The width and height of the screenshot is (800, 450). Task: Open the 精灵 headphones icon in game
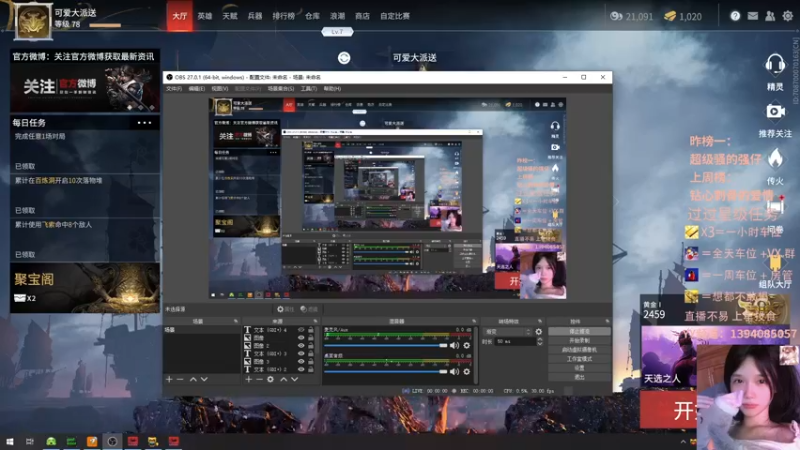(775, 64)
